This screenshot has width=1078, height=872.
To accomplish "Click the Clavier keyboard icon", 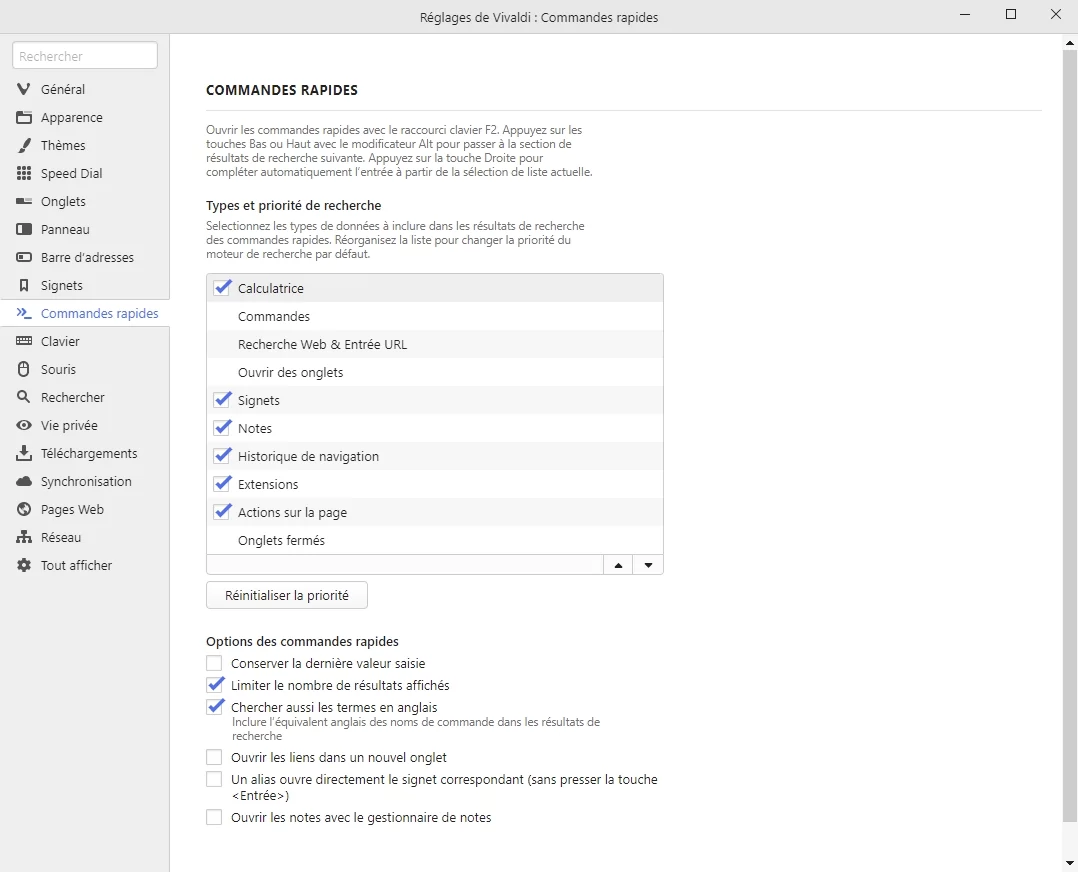I will (x=23, y=341).
